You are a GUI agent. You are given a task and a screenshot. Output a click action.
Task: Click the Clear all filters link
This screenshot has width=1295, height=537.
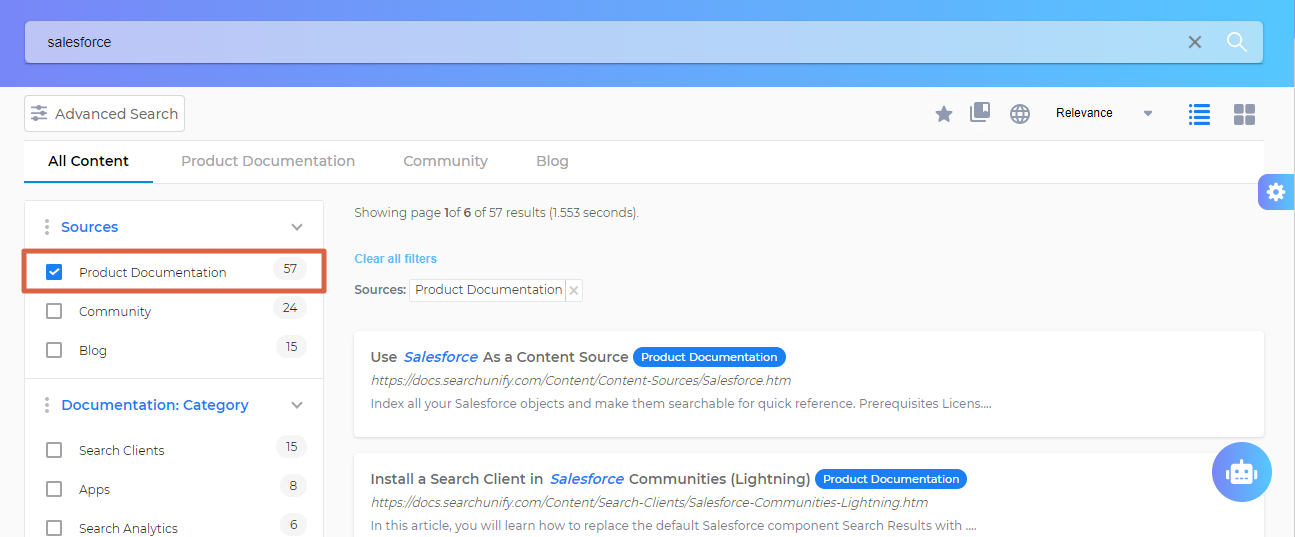[395, 259]
